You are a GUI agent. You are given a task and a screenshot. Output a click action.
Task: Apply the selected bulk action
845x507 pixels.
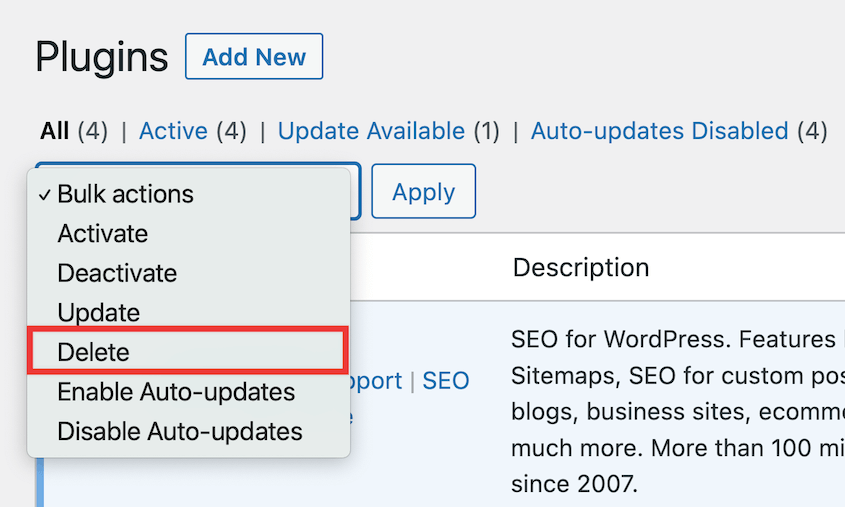click(x=424, y=191)
